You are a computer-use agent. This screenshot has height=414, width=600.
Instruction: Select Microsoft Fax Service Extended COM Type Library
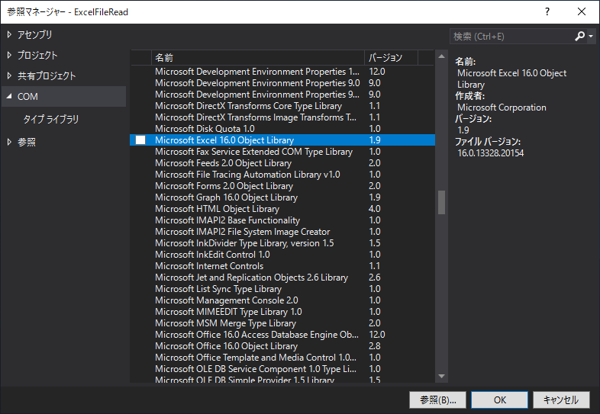click(x=282, y=152)
